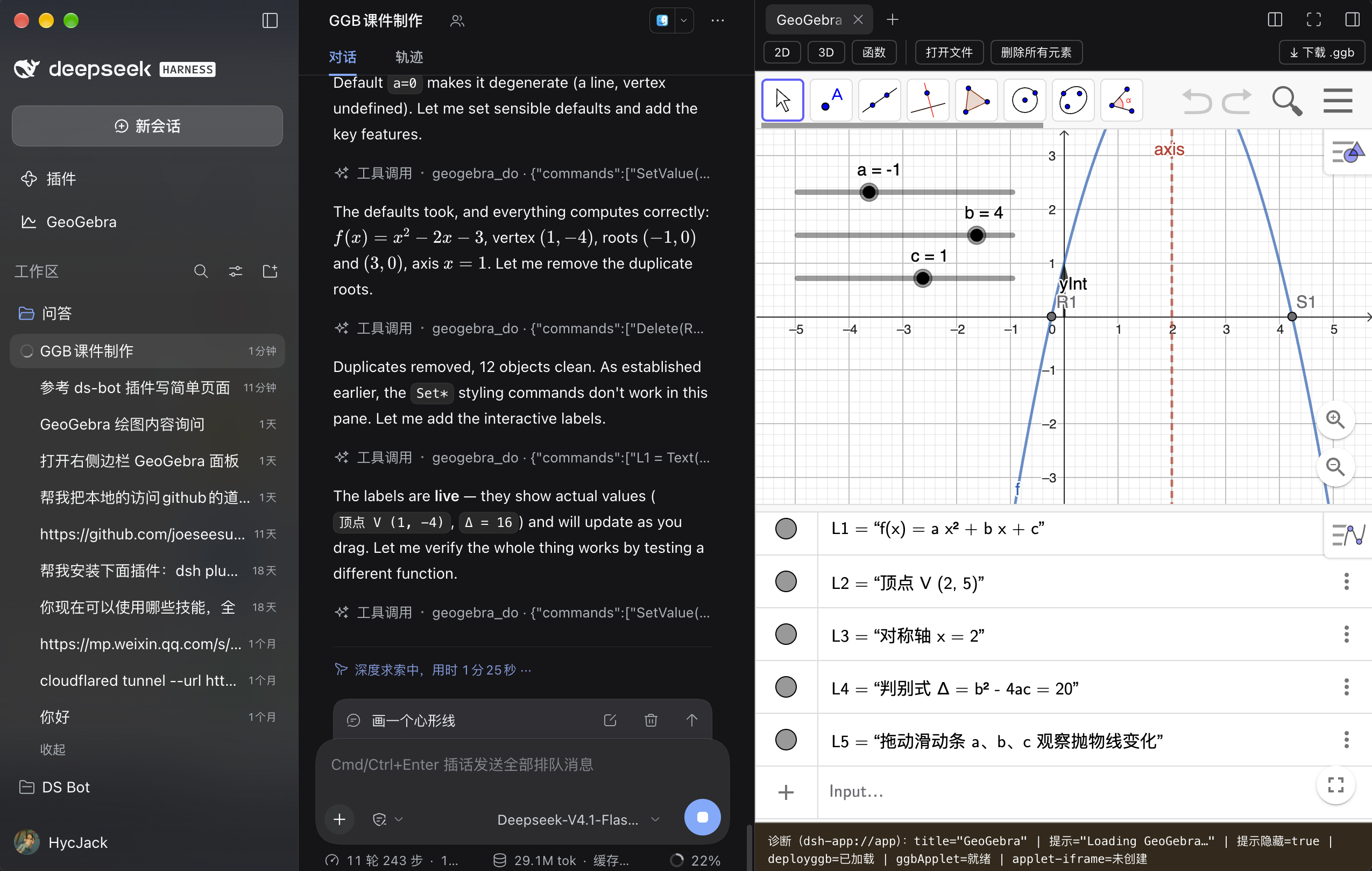Toggle visibility of L5 text object
The height and width of the screenshot is (871, 1372).
(786, 740)
